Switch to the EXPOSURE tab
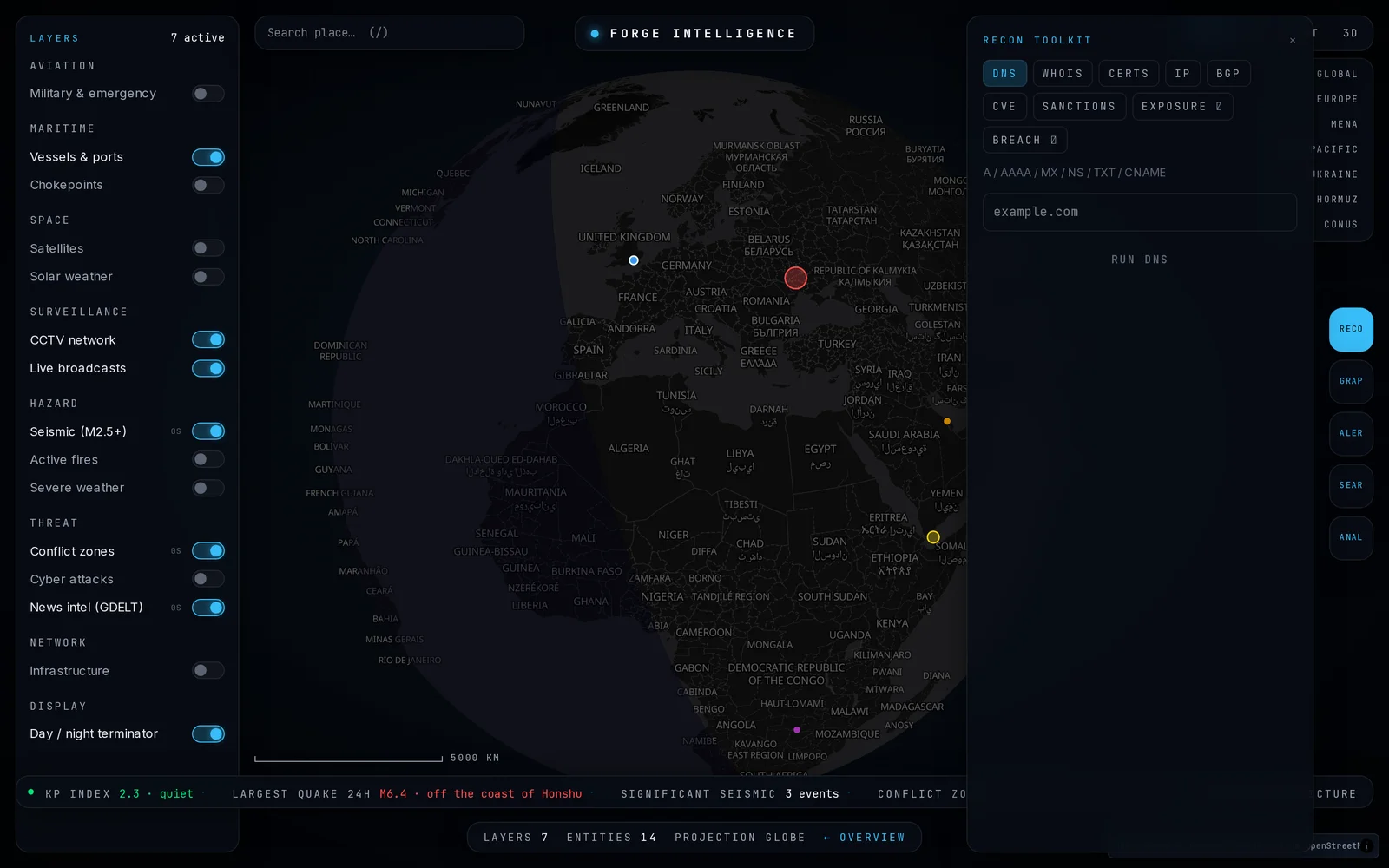The height and width of the screenshot is (868, 1389). pos(1182,107)
